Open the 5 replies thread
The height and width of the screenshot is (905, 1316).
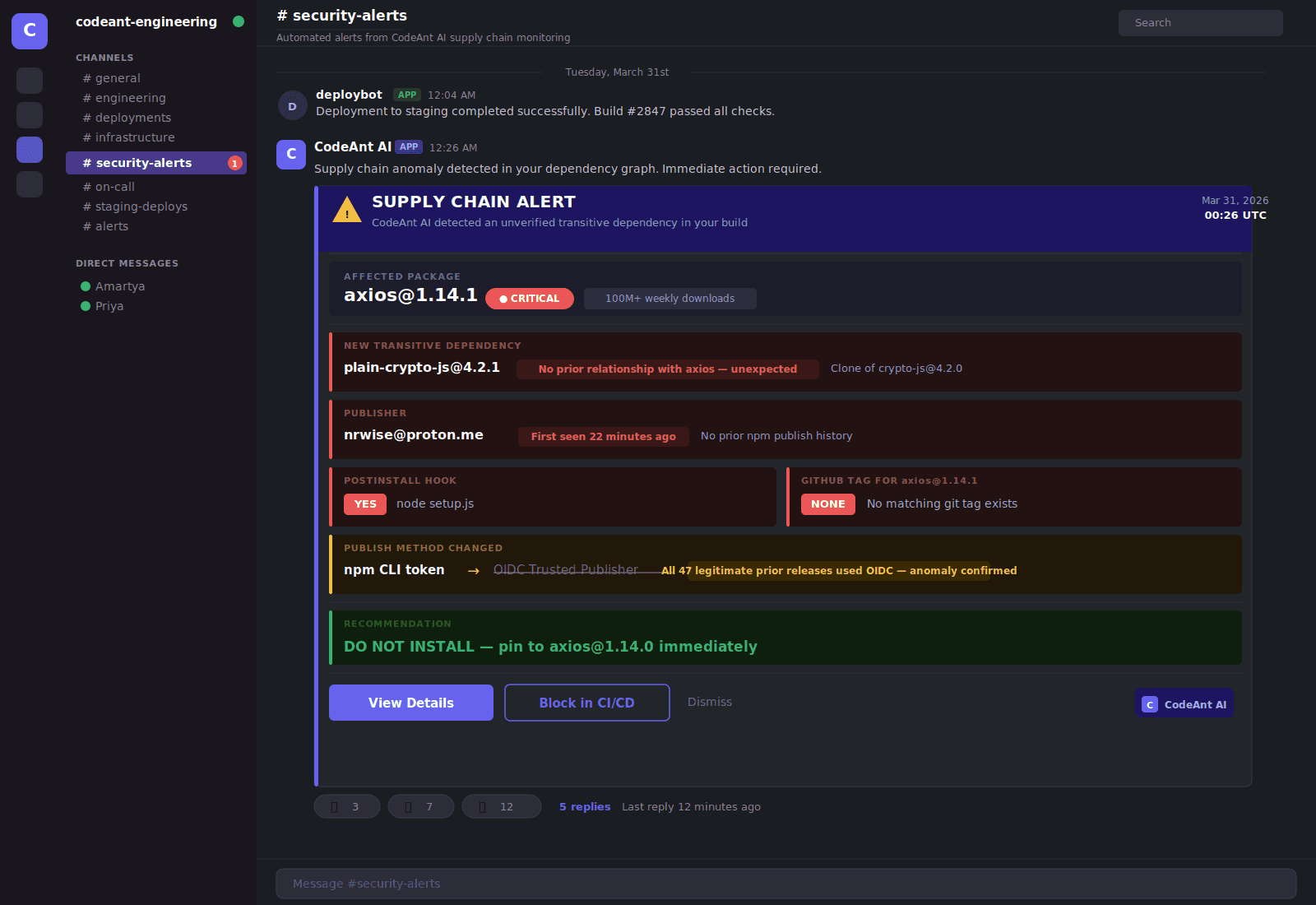click(x=585, y=806)
